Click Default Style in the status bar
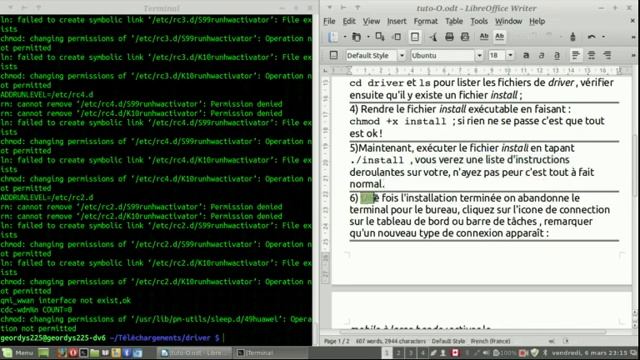640x360 pixels. pos(448,341)
